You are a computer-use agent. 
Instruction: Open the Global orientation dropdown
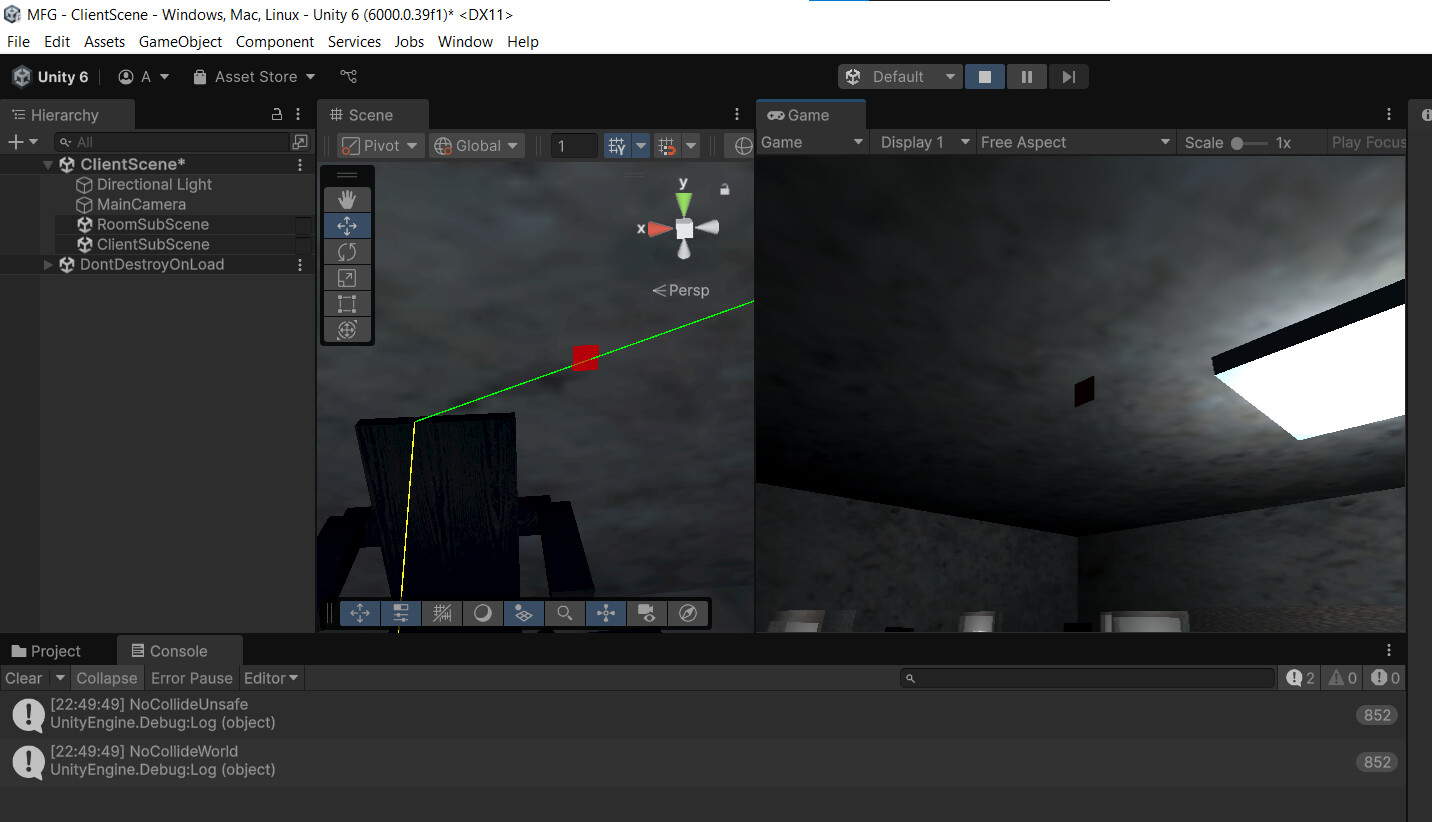(477, 145)
